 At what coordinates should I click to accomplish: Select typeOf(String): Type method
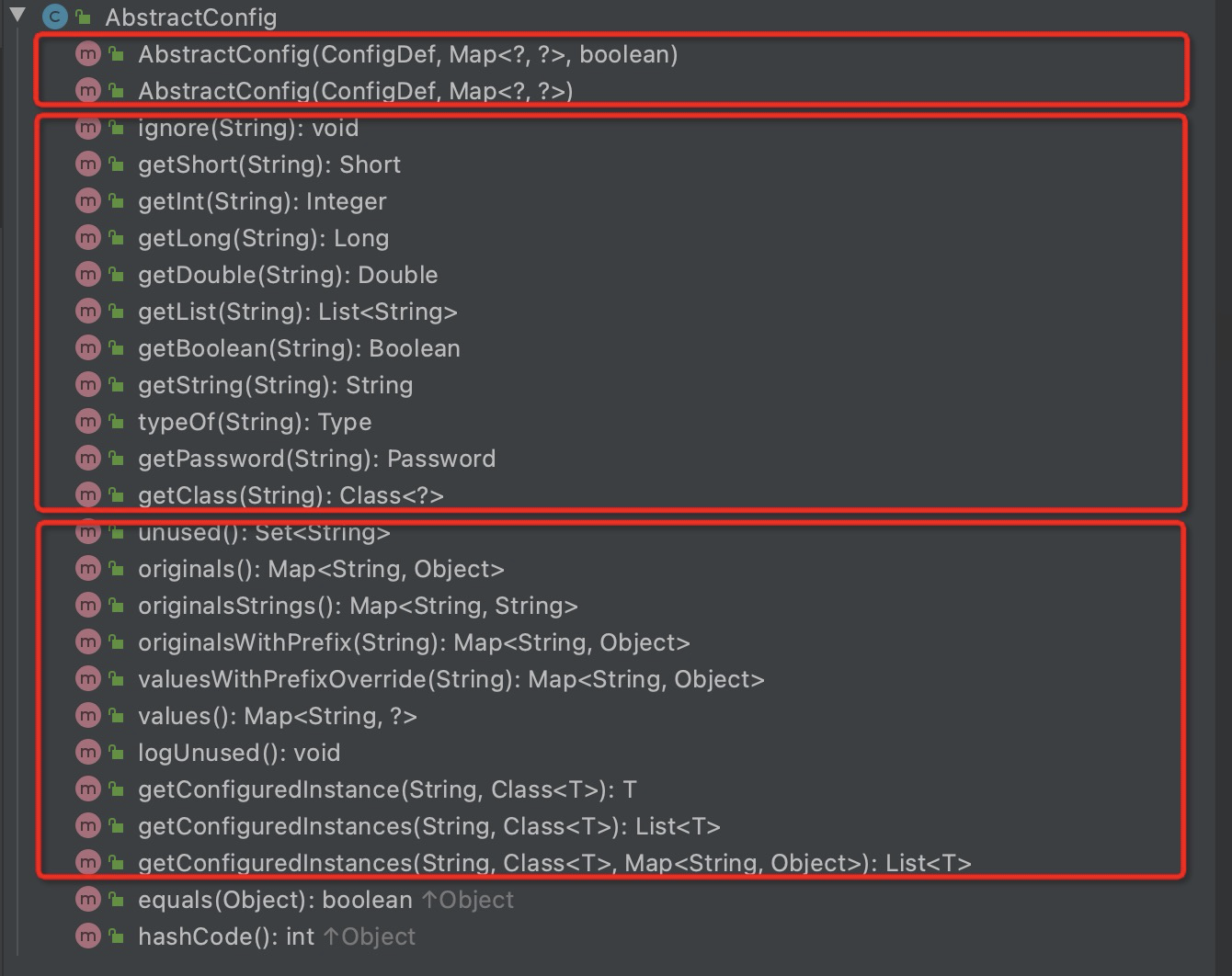click(x=255, y=422)
